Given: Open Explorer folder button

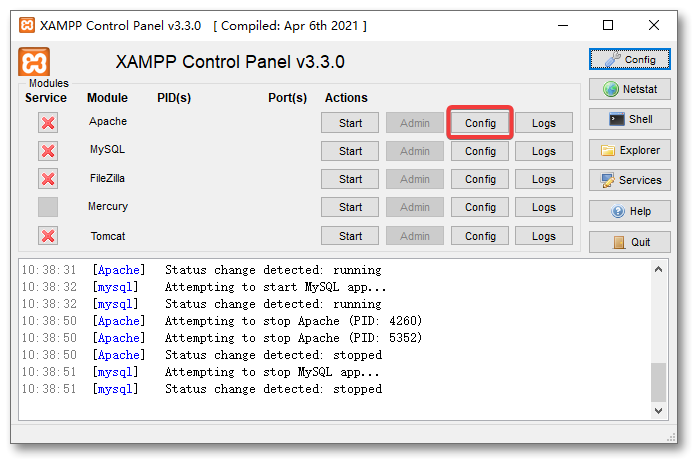Looking at the screenshot, I should tap(629, 150).
